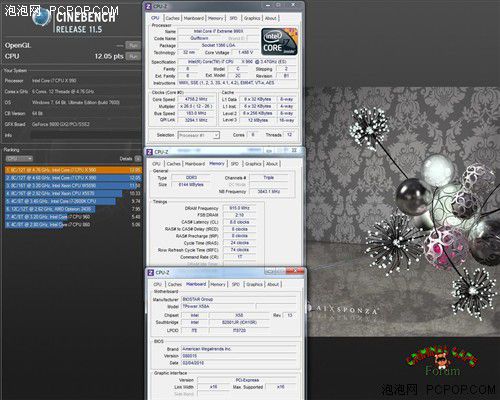Screen dimensions: 500x400
Task: Click the Intel Core i7 logo badge
Action: point(279,42)
